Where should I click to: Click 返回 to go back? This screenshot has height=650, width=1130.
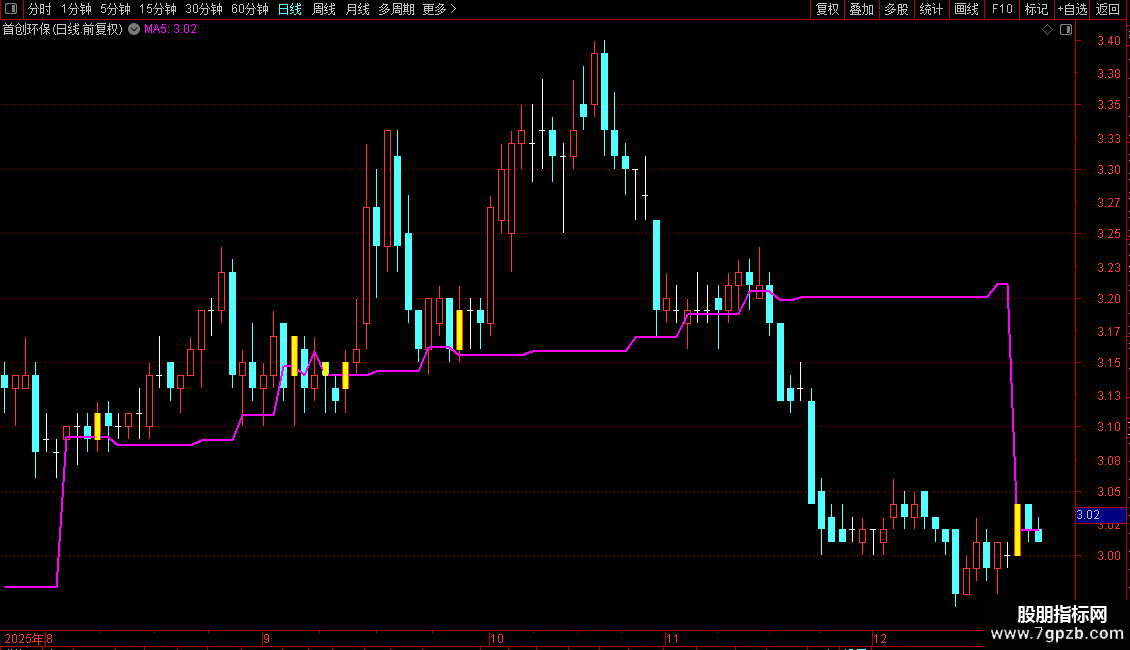(x=1108, y=9)
